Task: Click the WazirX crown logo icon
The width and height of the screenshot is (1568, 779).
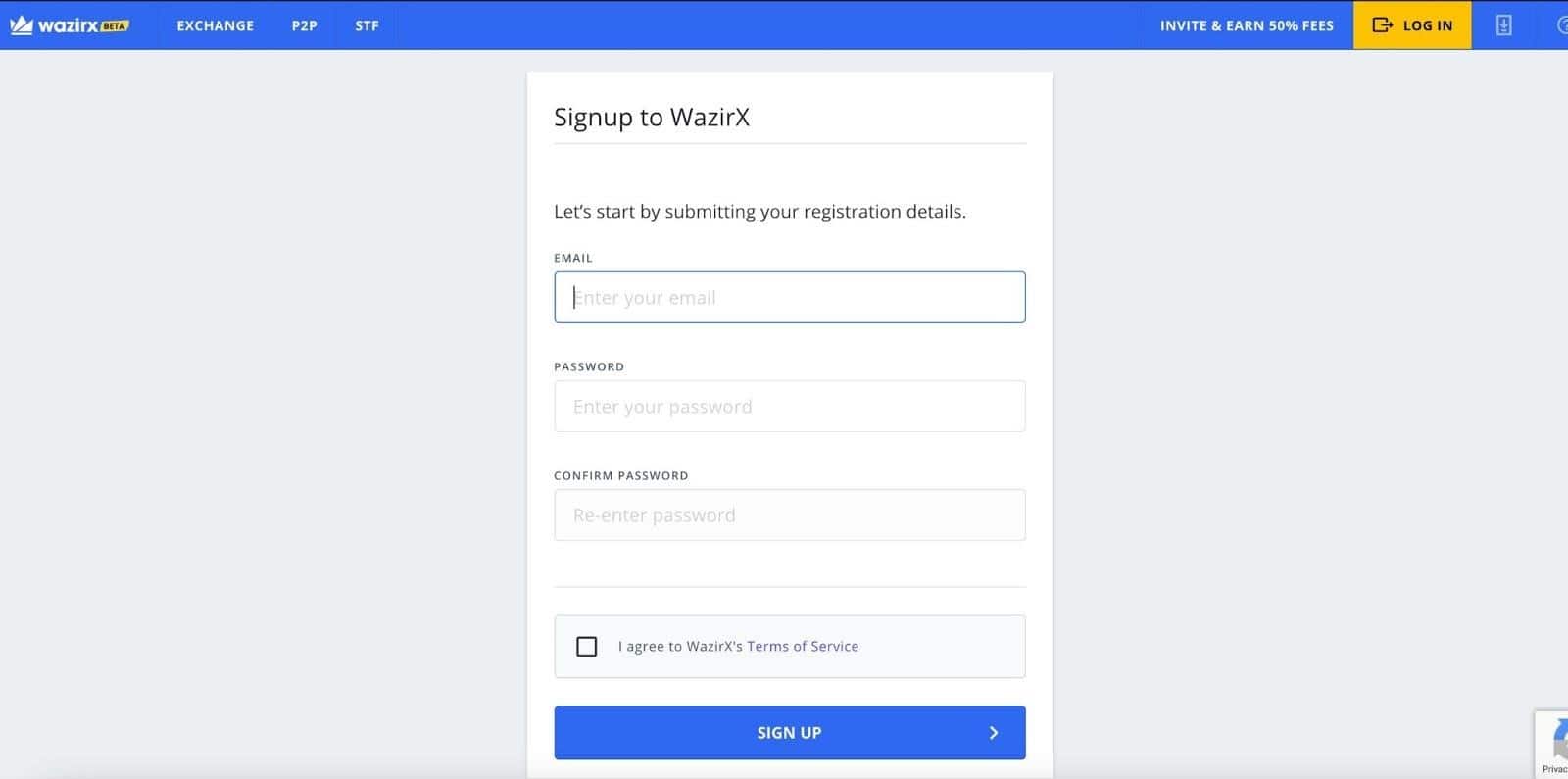Action: pyautogui.click(x=22, y=25)
